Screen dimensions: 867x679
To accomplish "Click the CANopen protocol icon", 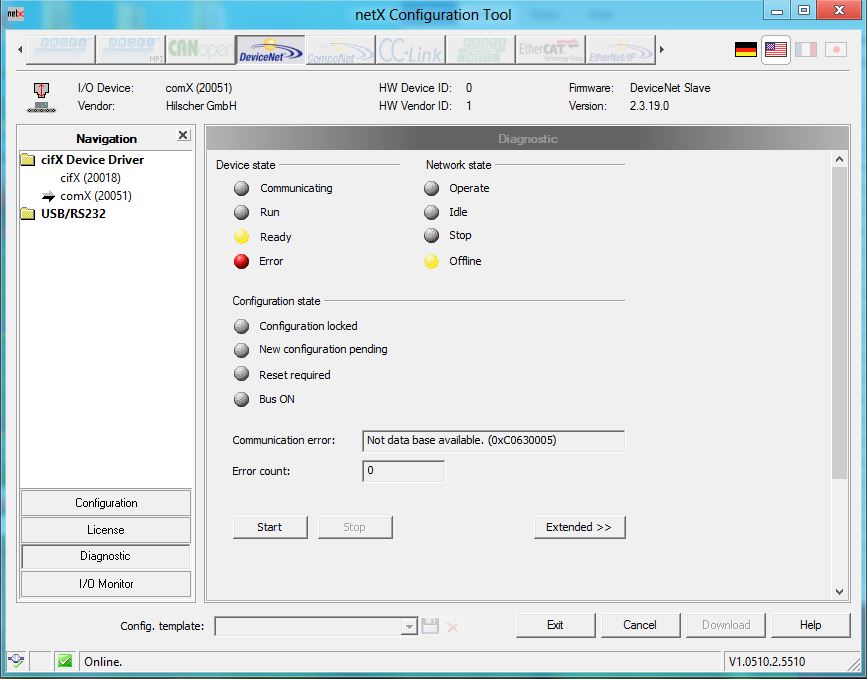I will click(200, 50).
